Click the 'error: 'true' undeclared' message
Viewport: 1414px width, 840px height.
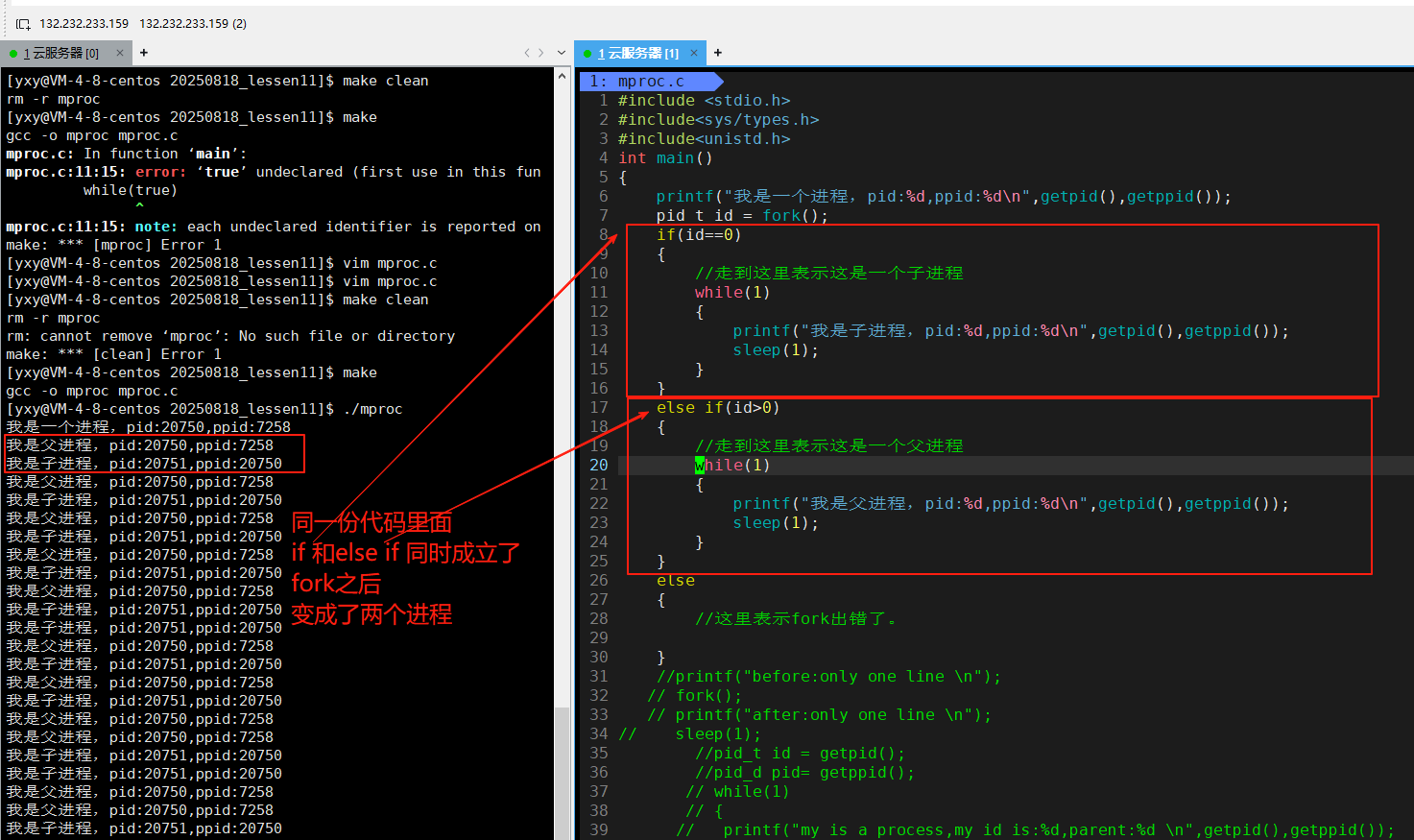[x=274, y=172]
